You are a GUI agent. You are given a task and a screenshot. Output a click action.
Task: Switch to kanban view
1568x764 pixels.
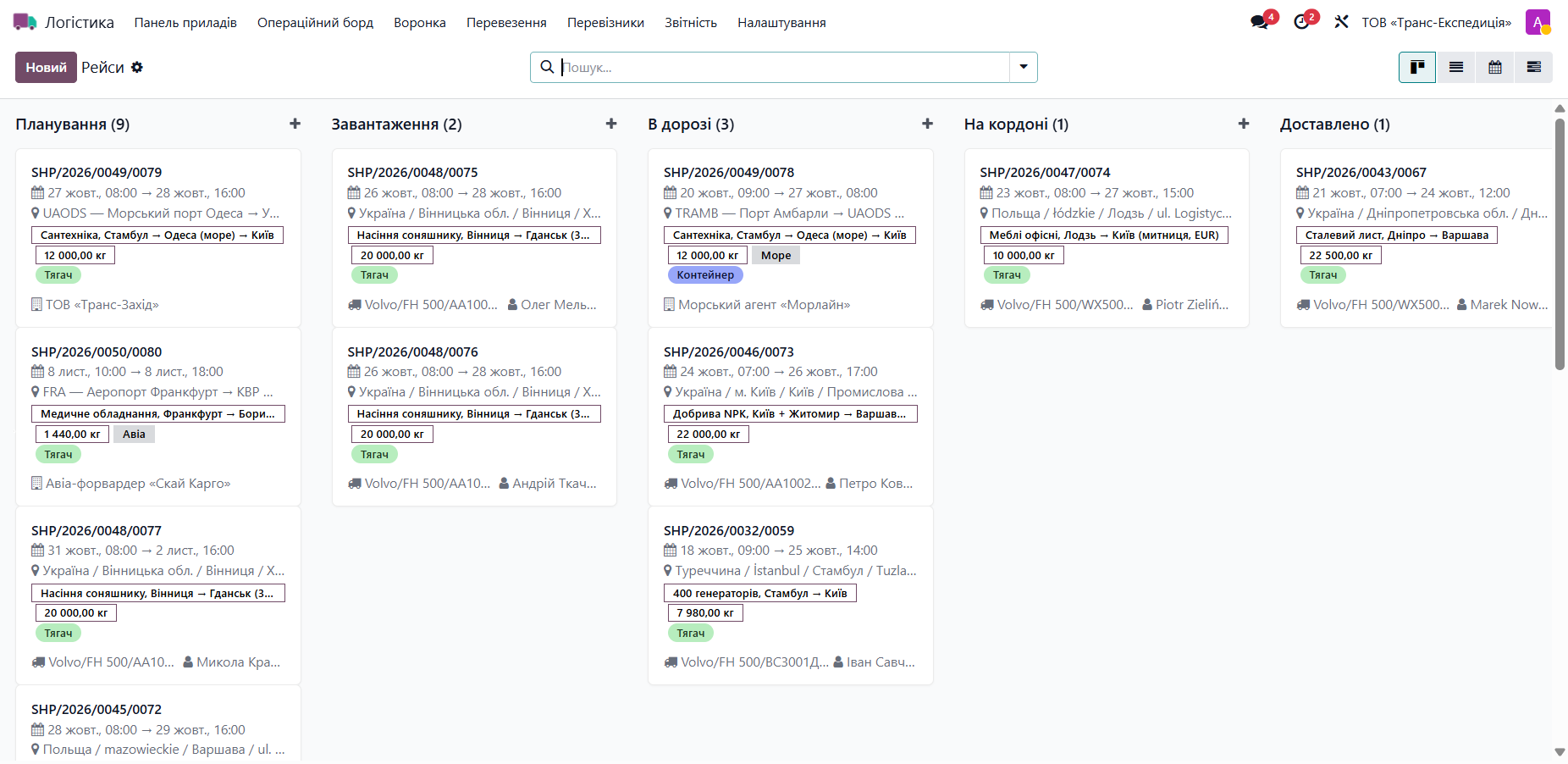click(1417, 67)
